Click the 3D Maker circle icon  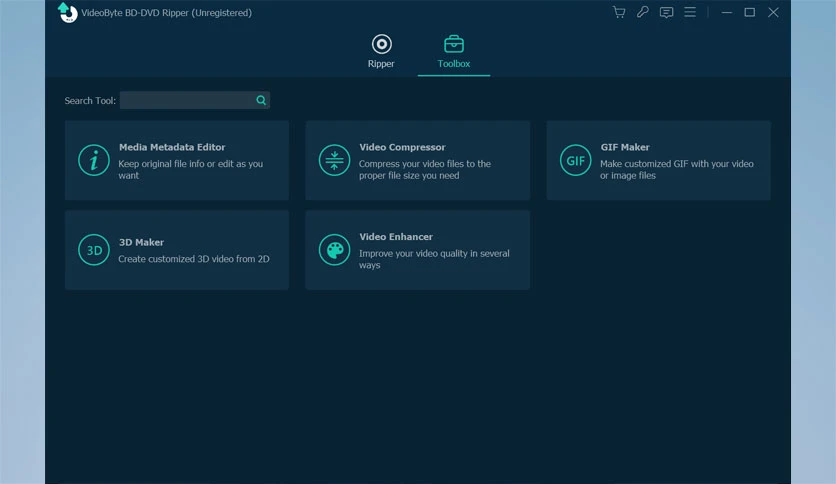coord(94,249)
